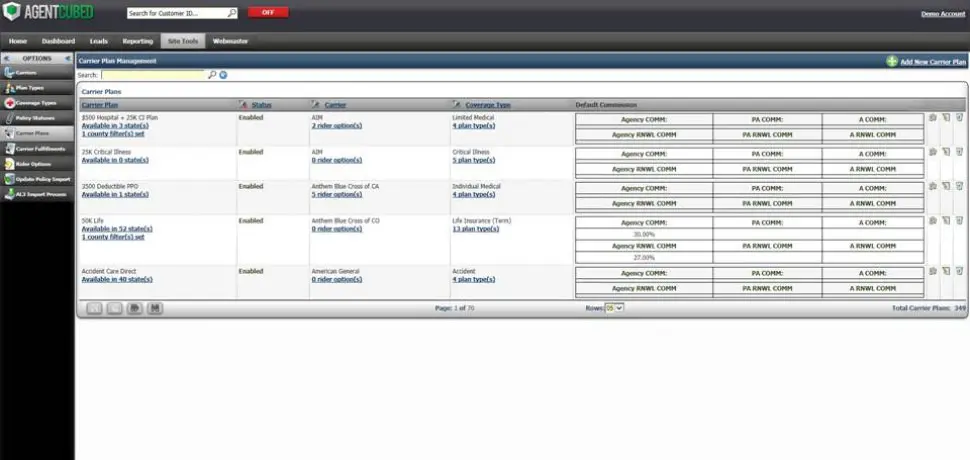The width and height of the screenshot is (970, 460).
Task: Open the Reporting tab
Action: point(137,41)
